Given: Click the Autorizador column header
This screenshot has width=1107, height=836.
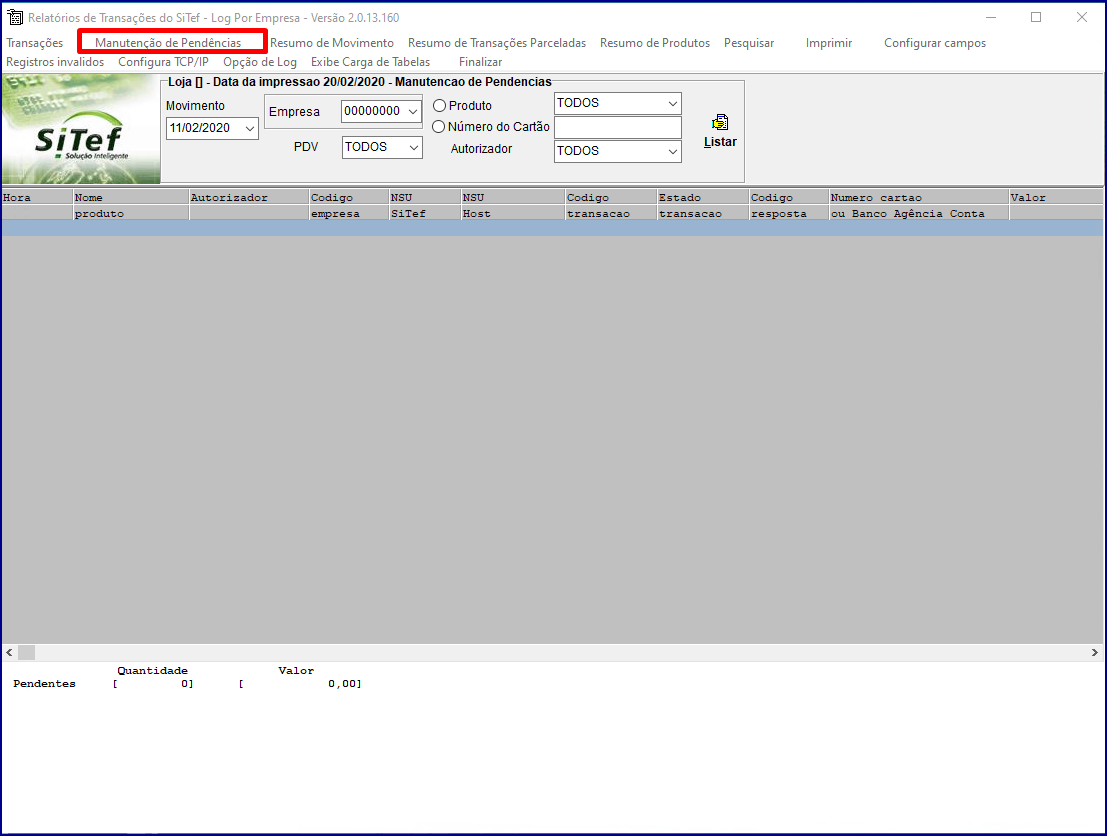Looking at the screenshot, I should pyautogui.click(x=249, y=205).
